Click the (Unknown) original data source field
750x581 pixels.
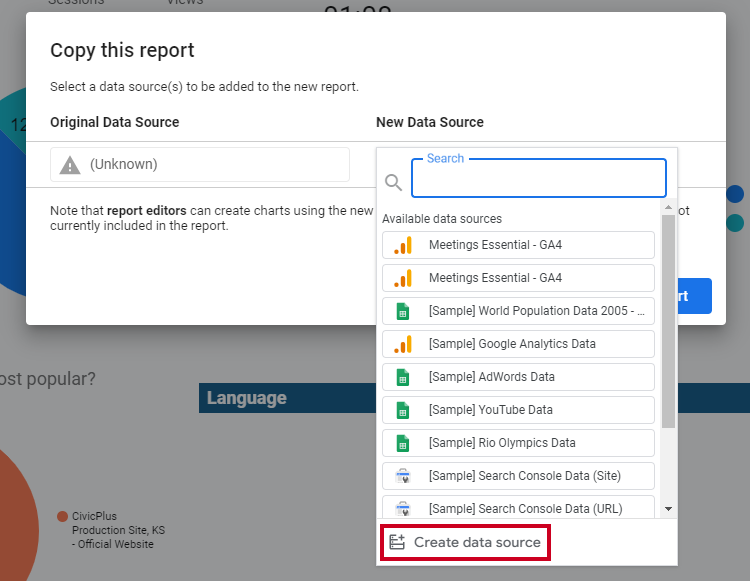[200, 164]
